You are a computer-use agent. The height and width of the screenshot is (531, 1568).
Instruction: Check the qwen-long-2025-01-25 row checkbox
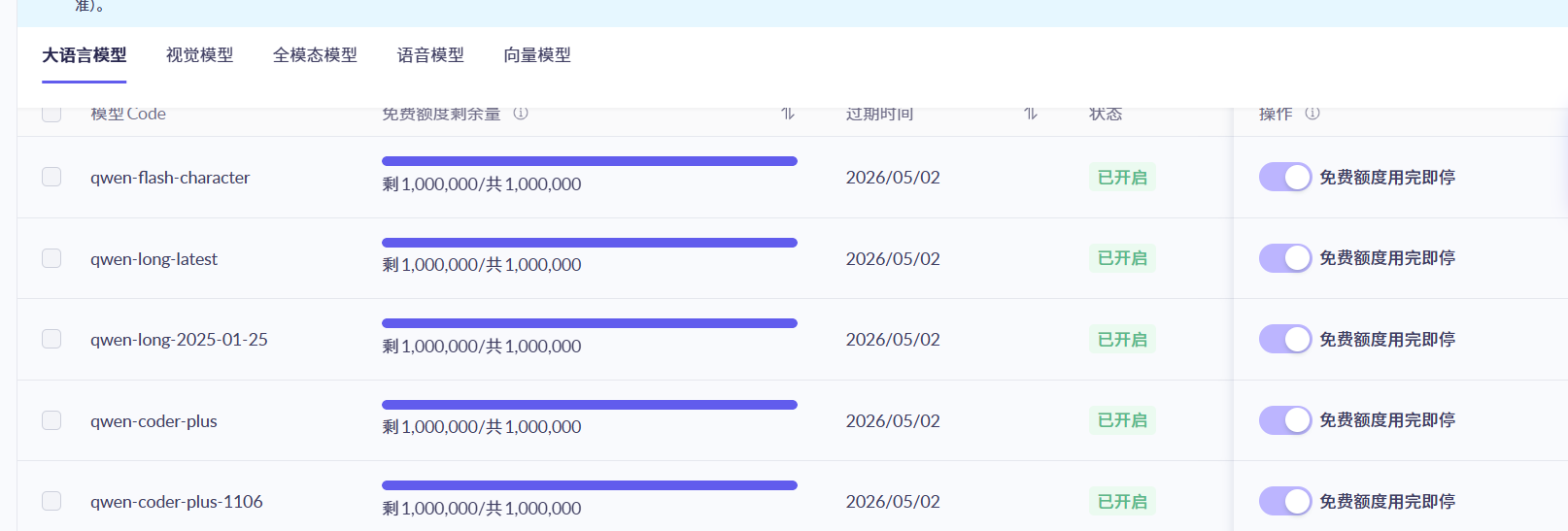[51, 339]
